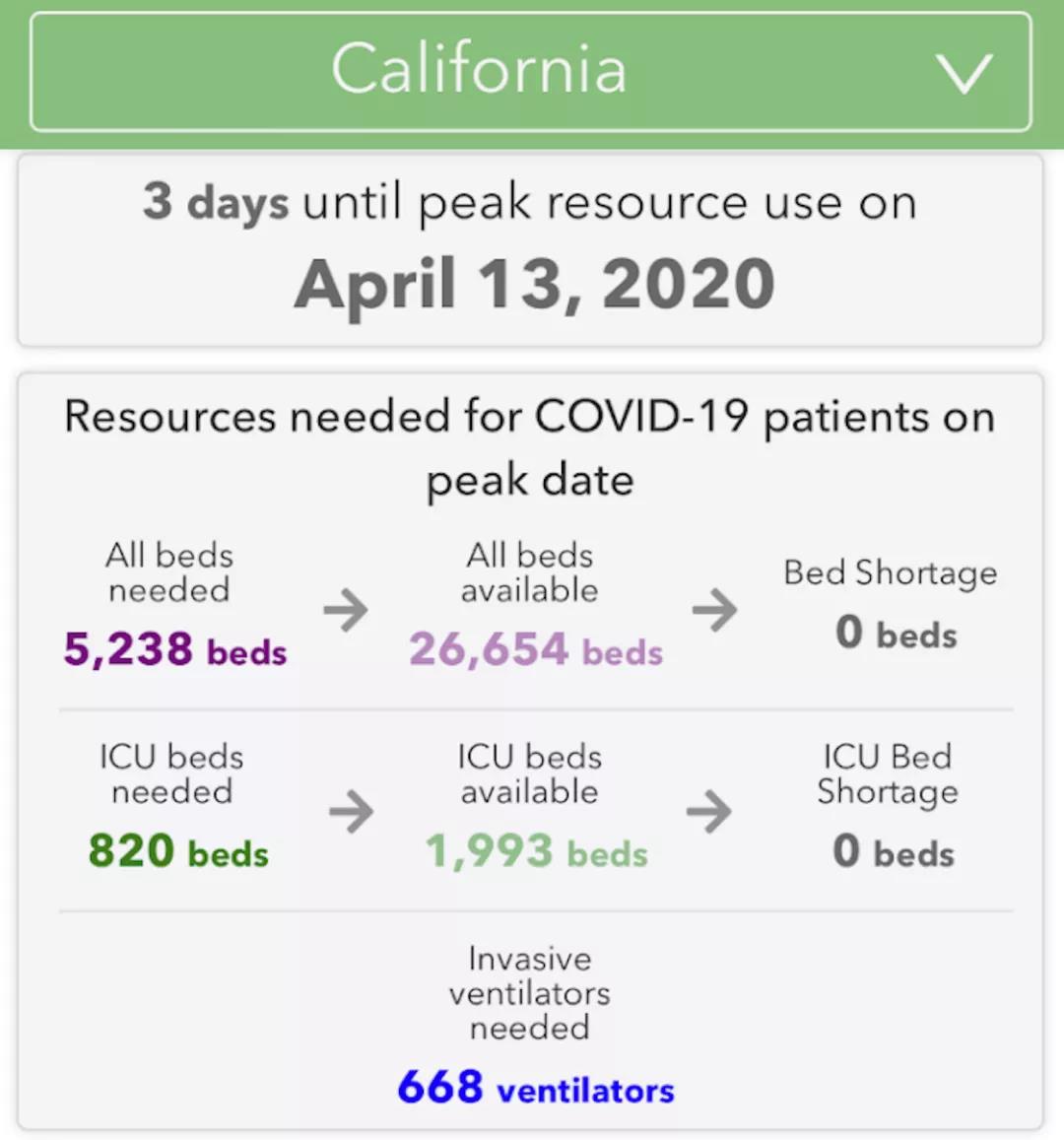This screenshot has width=1064, height=1140.
Task: Select the 668 ventilators value
Action: (536, 1087)
